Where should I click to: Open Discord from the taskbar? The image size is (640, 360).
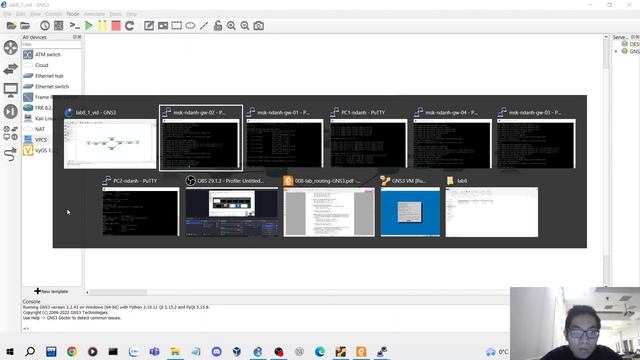click(x=216, y=351)
